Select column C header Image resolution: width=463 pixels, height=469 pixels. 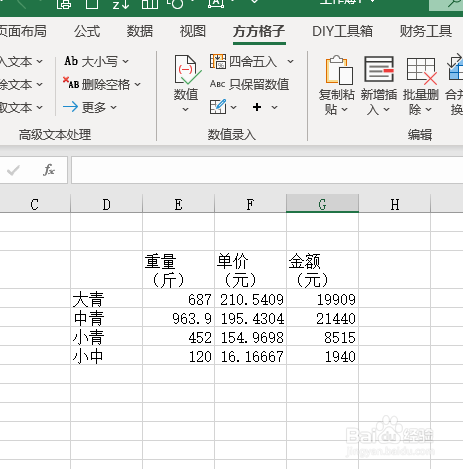35,204
